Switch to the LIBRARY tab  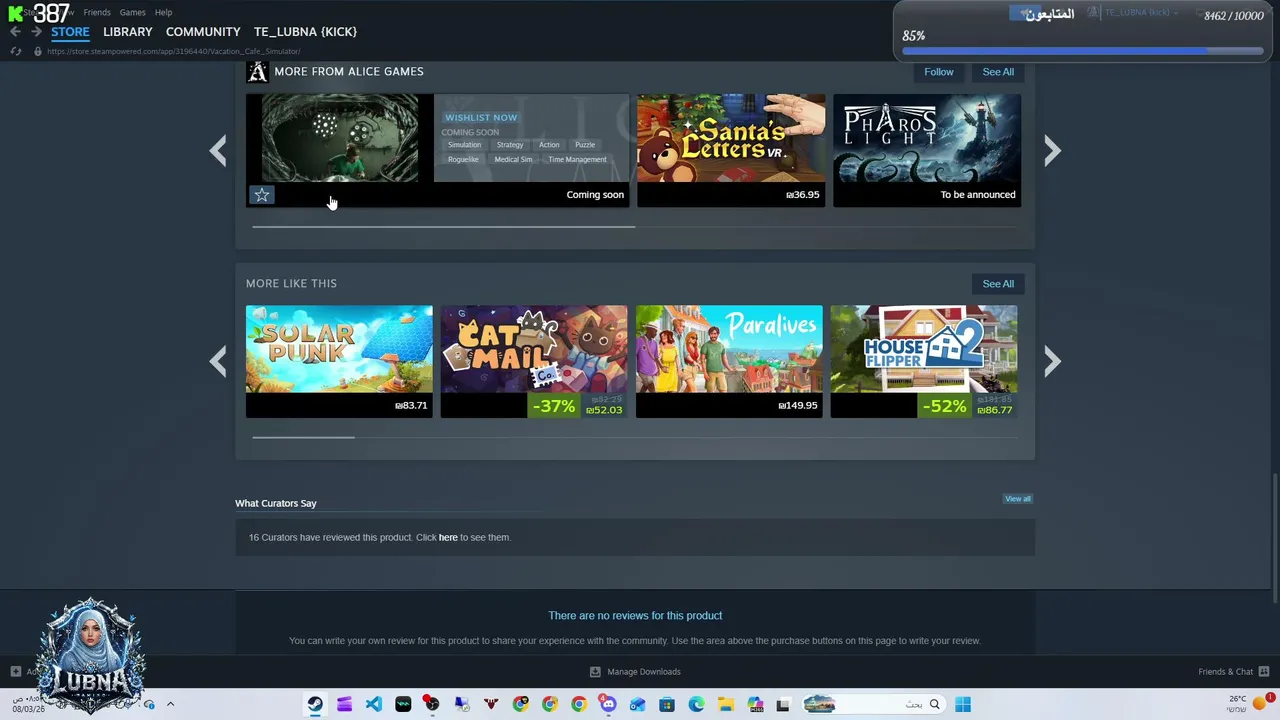(x=128, y=32)
